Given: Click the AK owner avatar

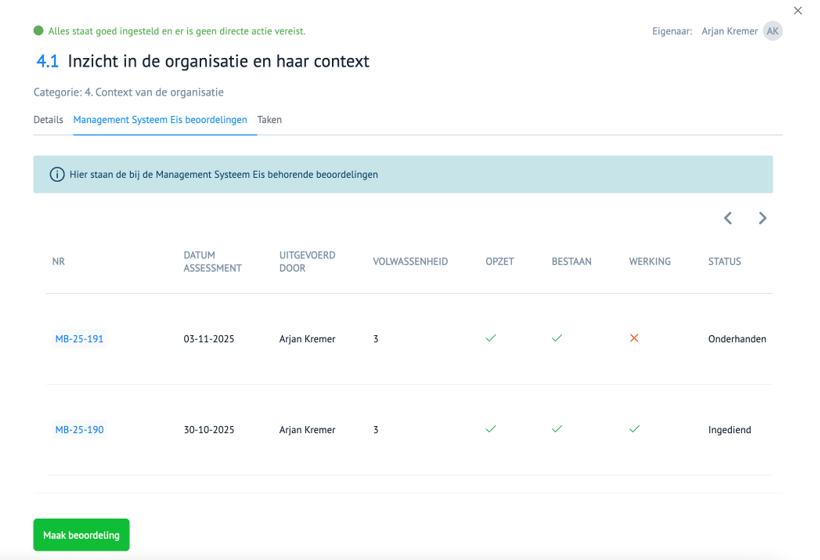Looking at the screenshot, I should pos(772,31).
